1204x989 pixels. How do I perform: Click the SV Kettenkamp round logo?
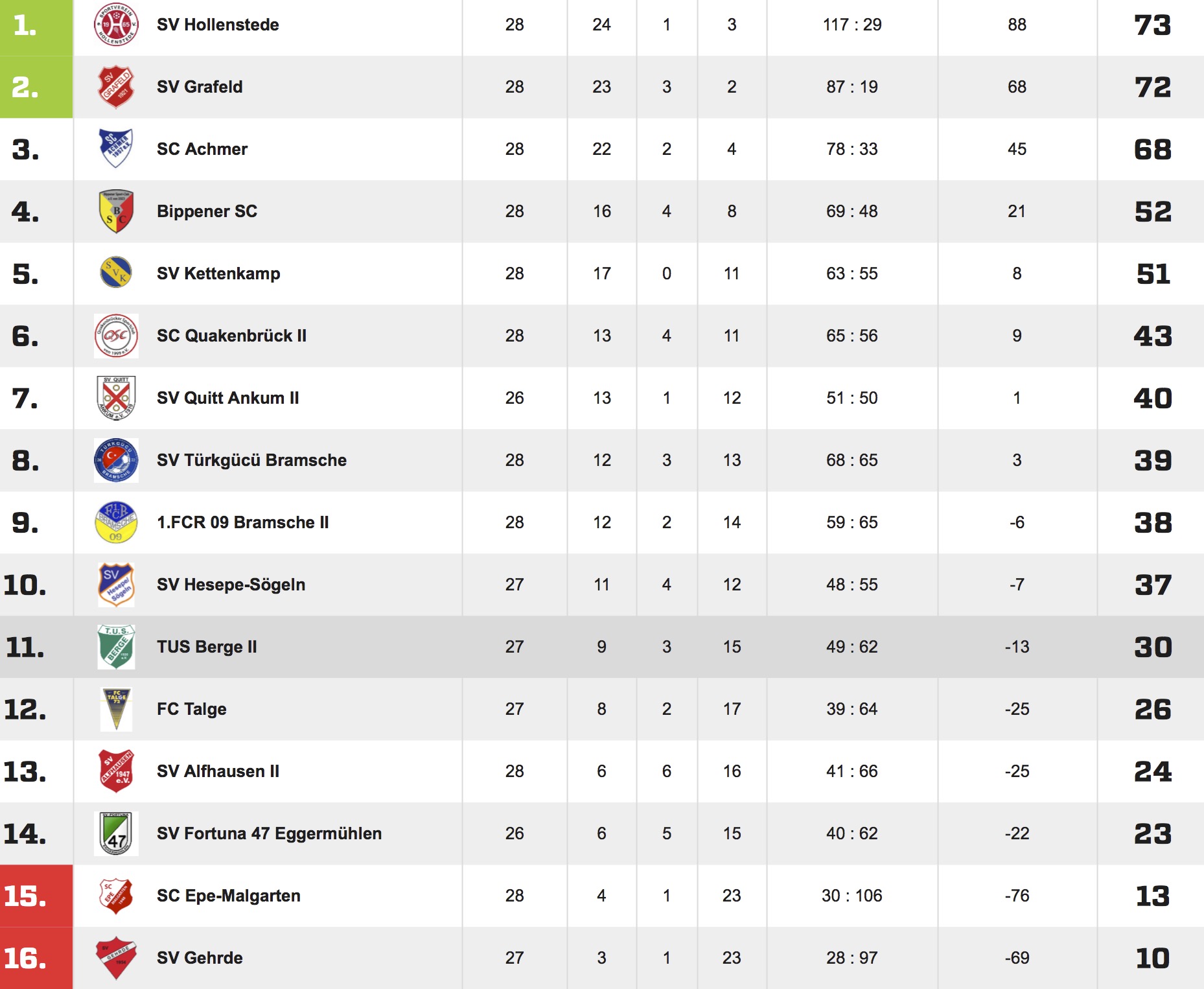coord(116,273)
